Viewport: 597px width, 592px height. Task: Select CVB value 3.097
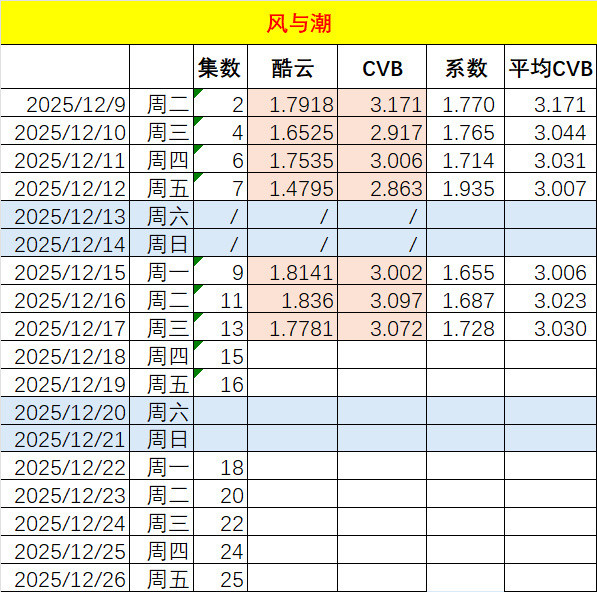(x=382, y=299)
